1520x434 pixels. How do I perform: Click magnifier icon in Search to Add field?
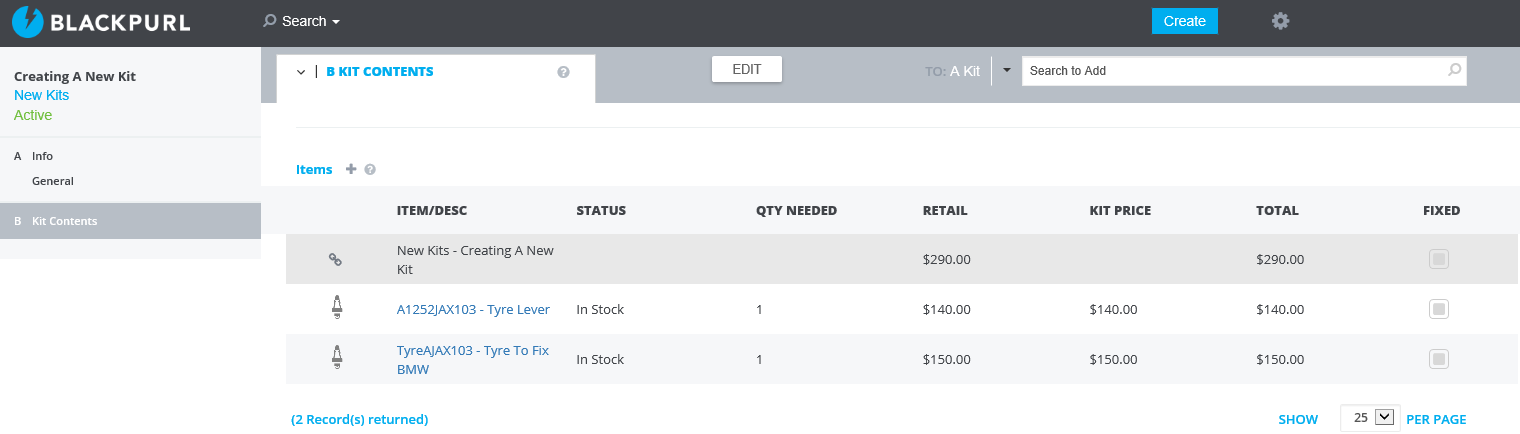tap(1454, 70)
